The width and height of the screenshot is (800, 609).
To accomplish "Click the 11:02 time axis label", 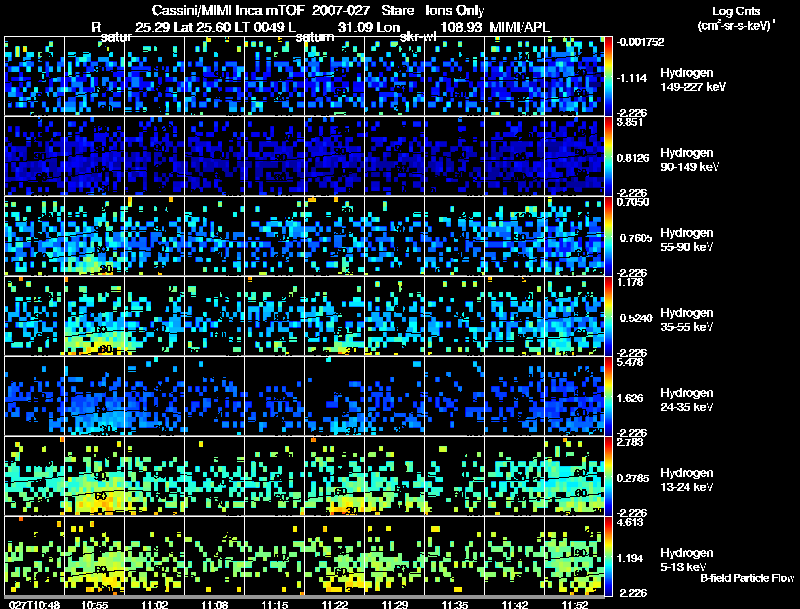I will pyautogui.click(x=155, y=604).
